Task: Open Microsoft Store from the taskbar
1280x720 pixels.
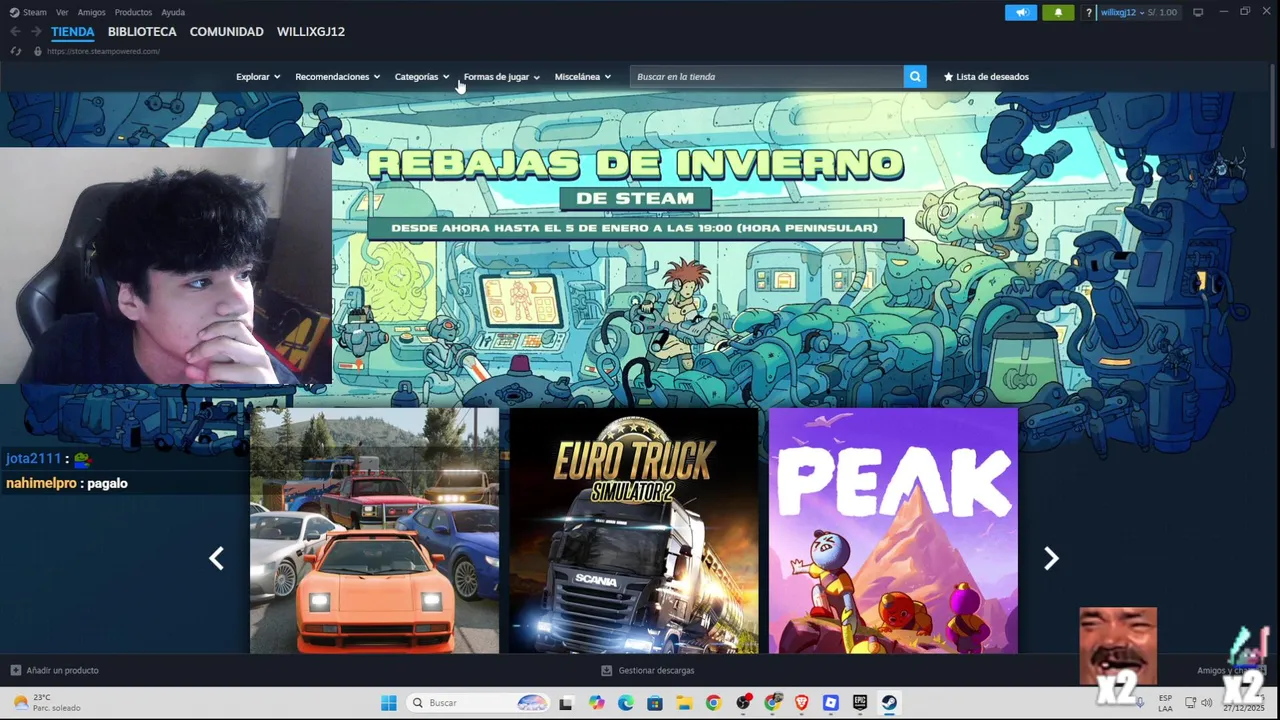Action: [655, 703]
